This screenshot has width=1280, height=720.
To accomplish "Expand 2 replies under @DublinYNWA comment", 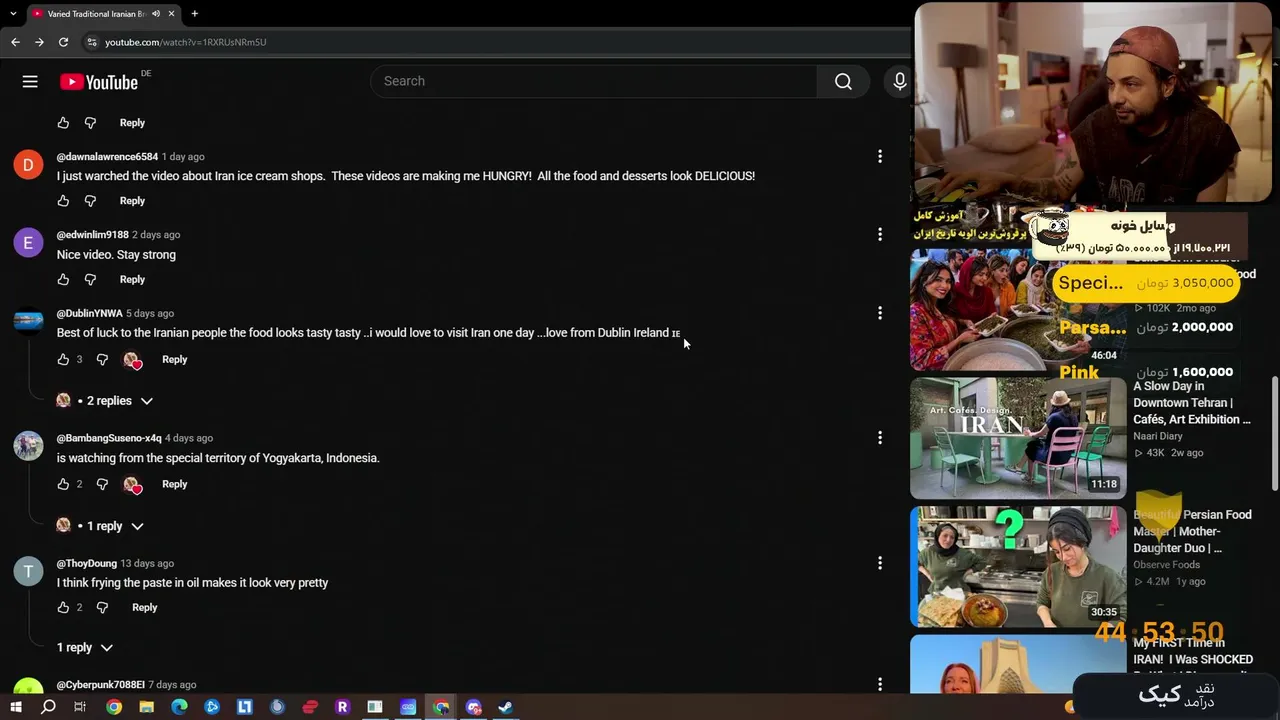I will point(106,401).
